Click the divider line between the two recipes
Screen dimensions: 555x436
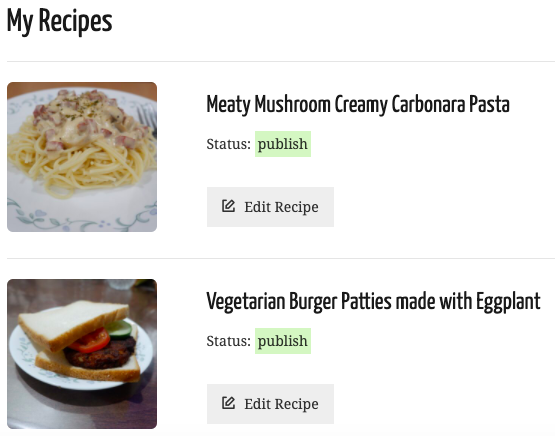coord(281,258)
